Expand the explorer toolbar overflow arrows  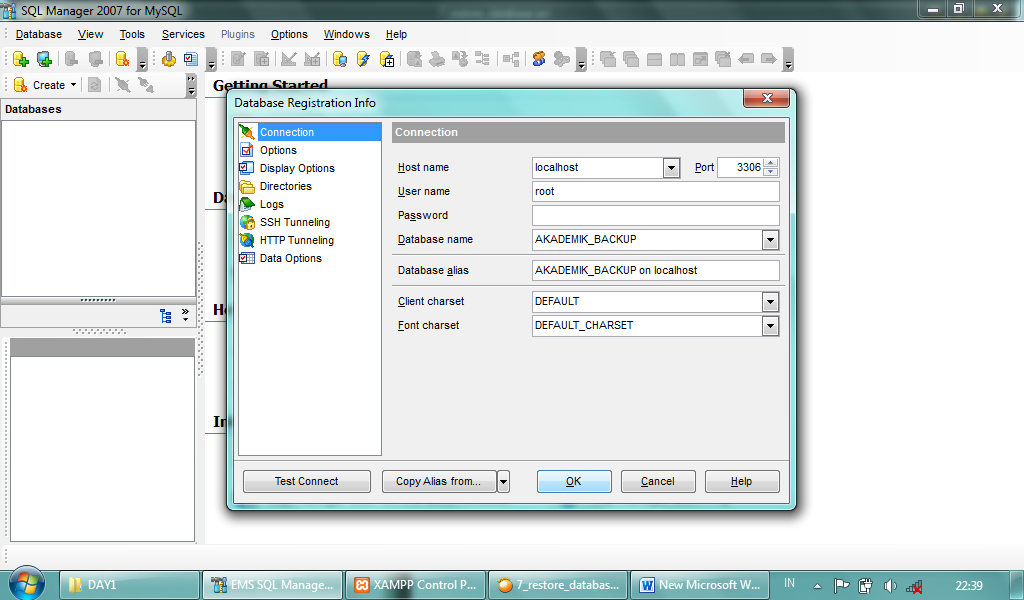coord(191,85)
